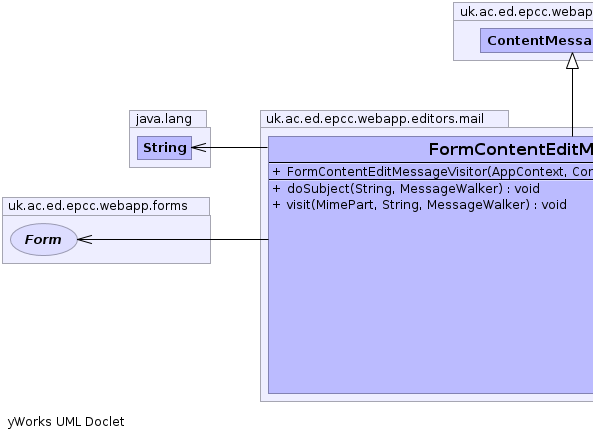Click the generalization line to ContentMessage

tap(572, 102)
